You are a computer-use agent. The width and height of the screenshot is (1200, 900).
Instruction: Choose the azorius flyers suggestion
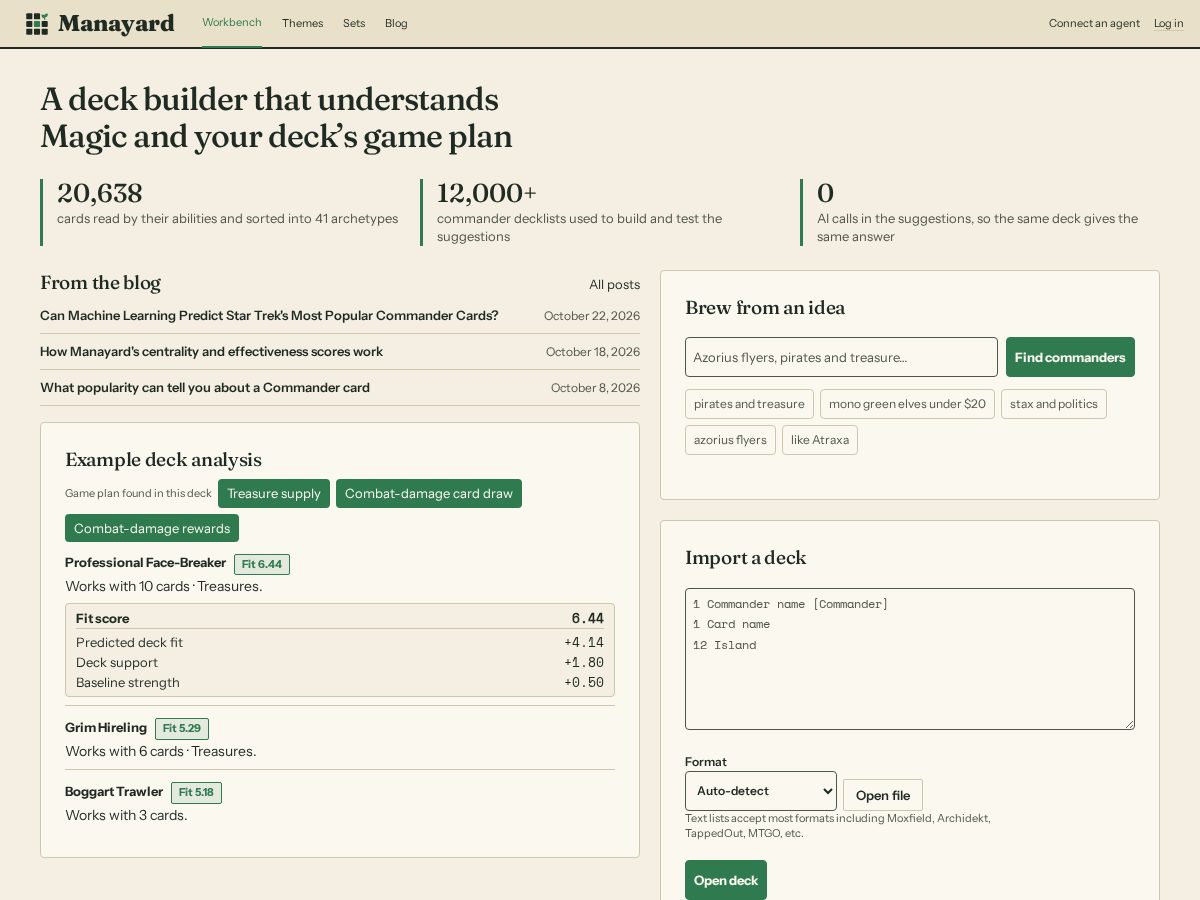[x=730, y=440]
